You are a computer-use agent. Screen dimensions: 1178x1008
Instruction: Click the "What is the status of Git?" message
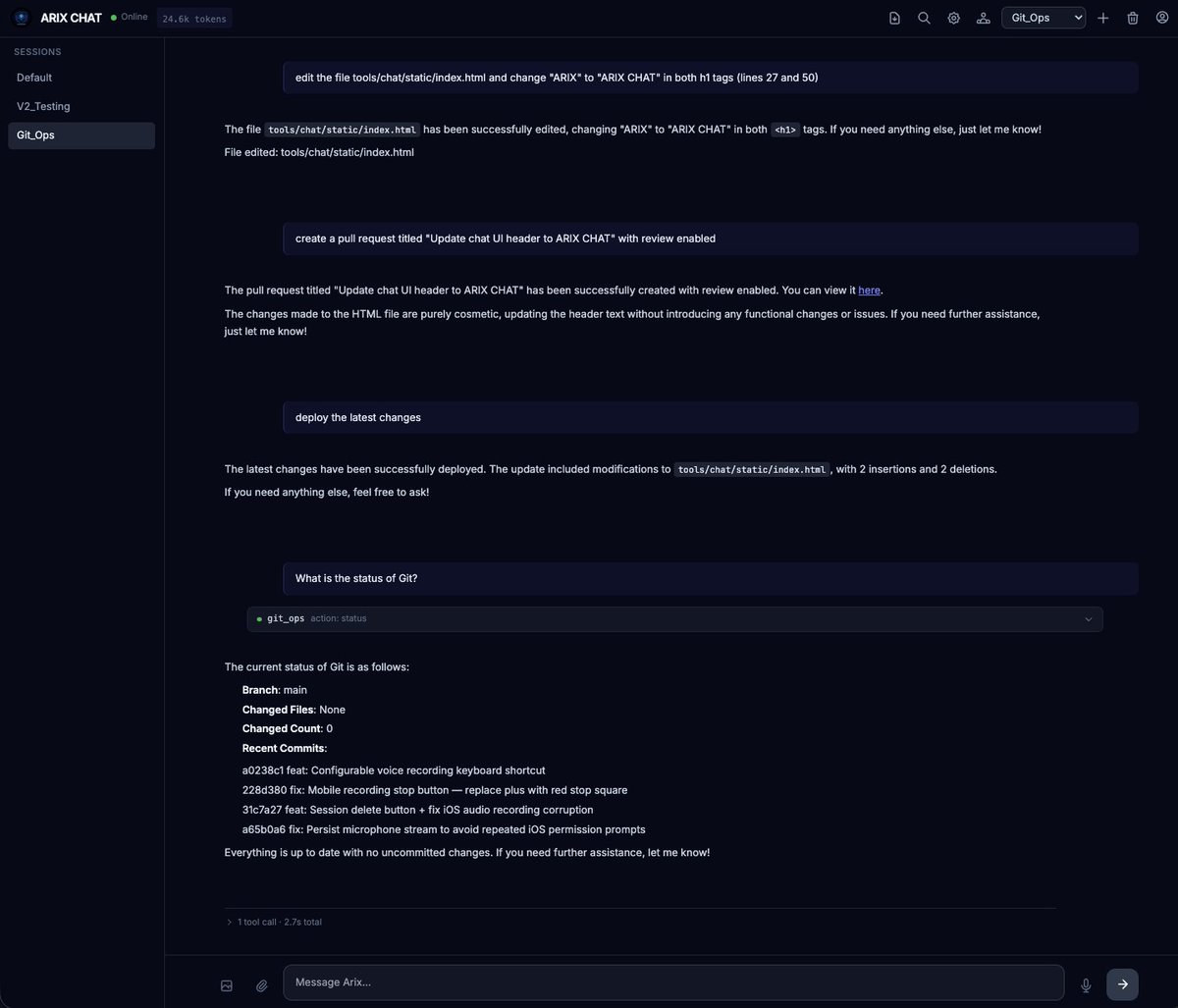tap(711, 578)
